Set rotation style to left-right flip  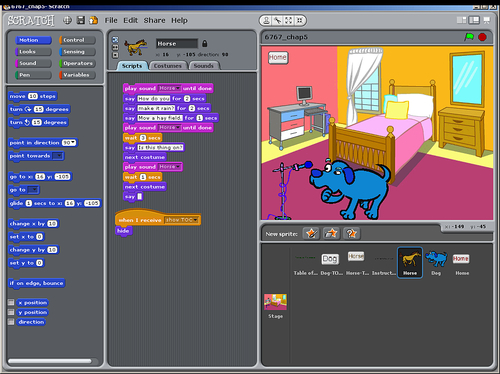point(115,47)
